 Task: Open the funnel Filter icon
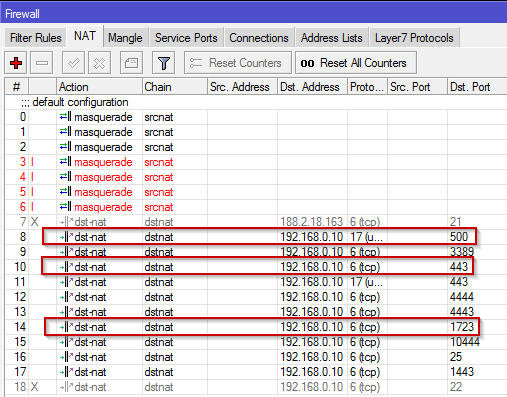point(163,63)
